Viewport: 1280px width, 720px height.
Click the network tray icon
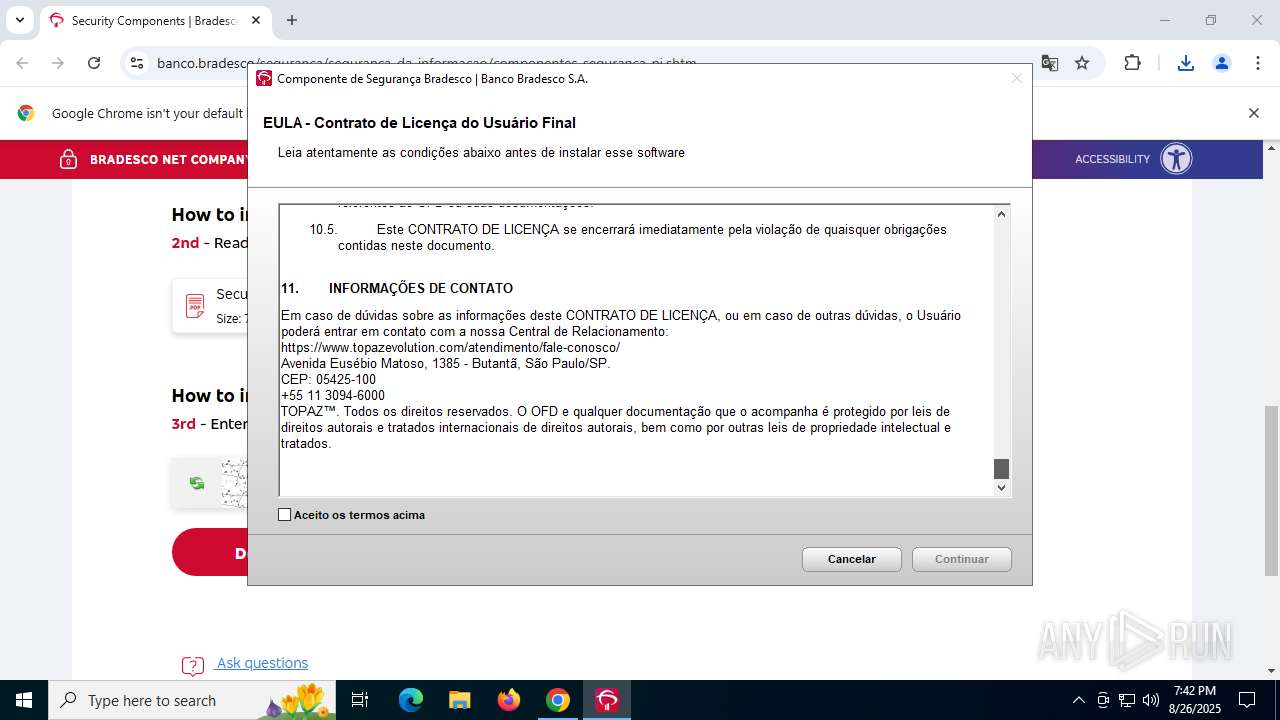tap(1127, 700)
